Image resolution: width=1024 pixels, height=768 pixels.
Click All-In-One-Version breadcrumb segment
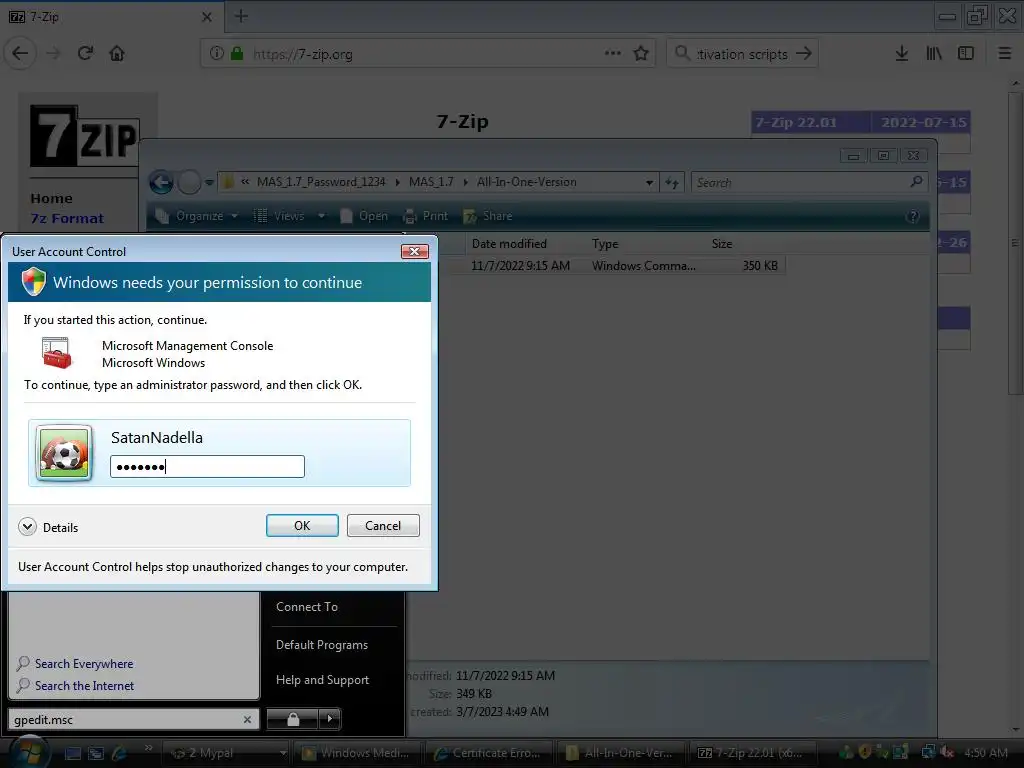tap(526, 182)
